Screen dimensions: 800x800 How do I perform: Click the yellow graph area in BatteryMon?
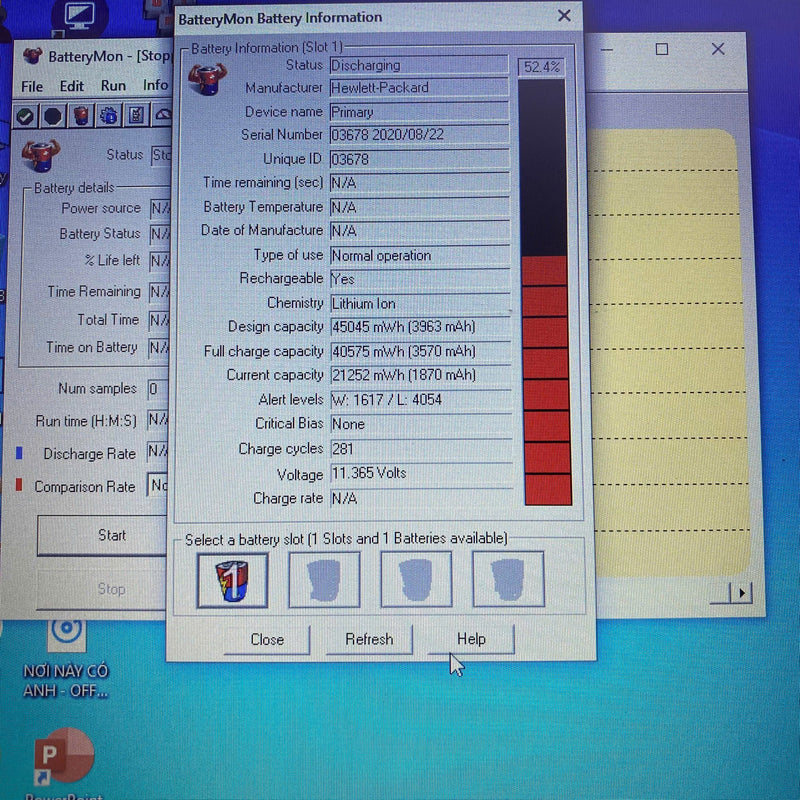[x=668, y=353]
